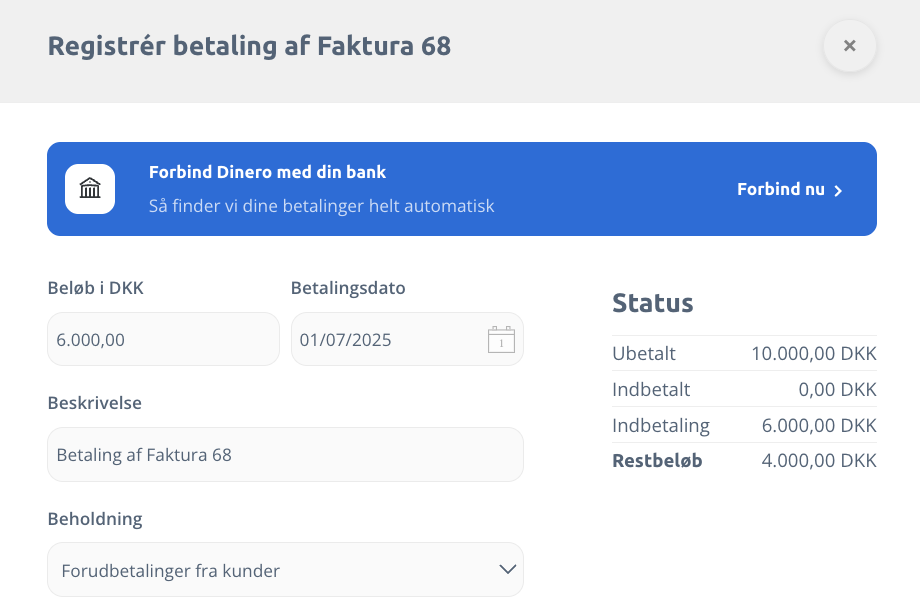Viewport: 920px width, 614px height.
Task: Close the Registrér betaling dialog
Action: coord(849,46)
